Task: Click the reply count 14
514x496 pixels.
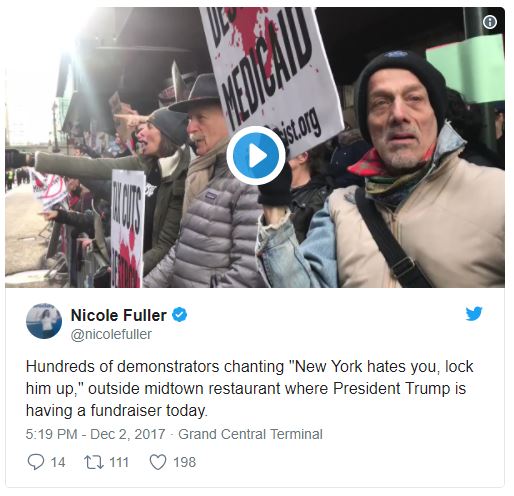Action: point(58,463)
